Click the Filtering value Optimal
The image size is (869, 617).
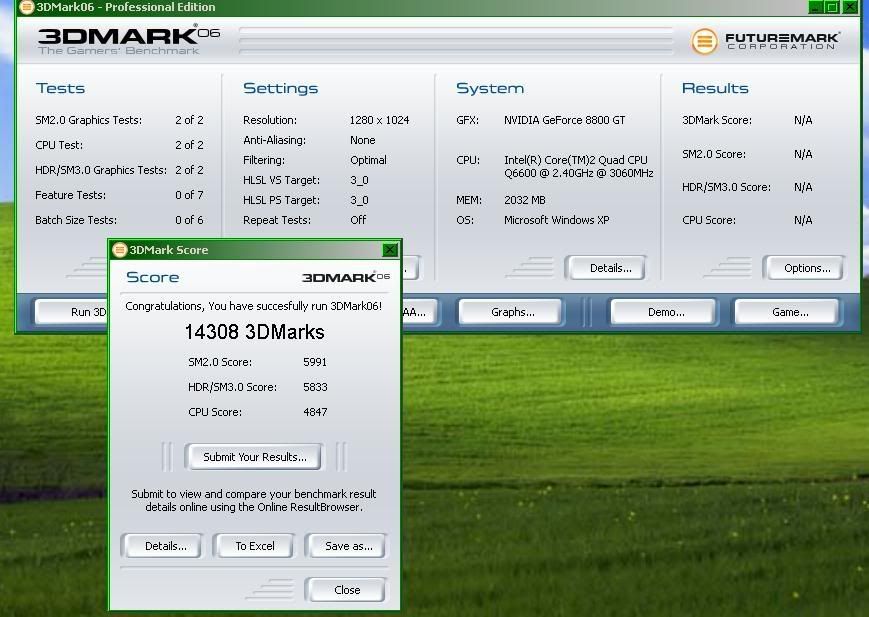(368, 160)
